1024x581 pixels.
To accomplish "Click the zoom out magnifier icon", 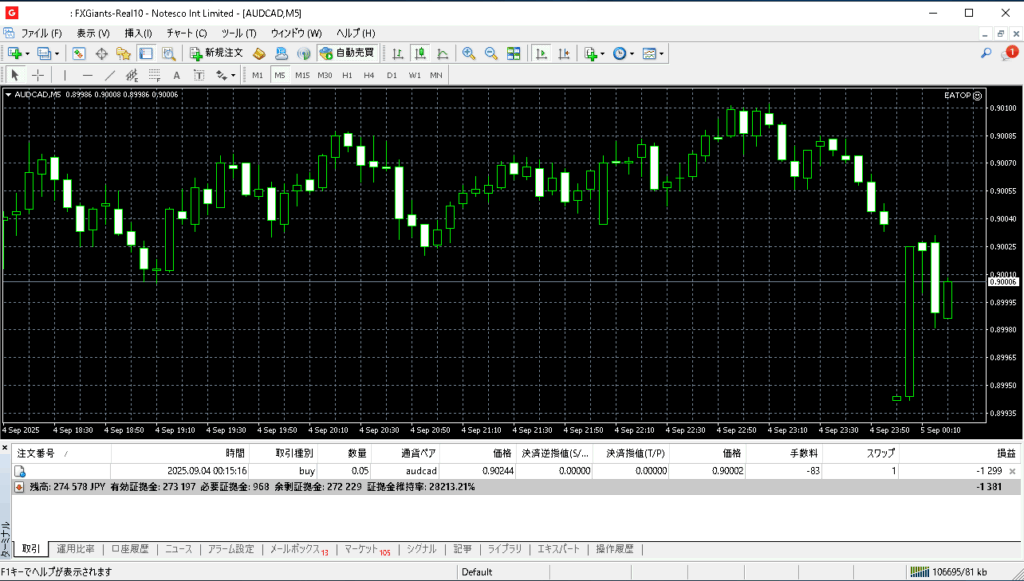I will (490, 53).
